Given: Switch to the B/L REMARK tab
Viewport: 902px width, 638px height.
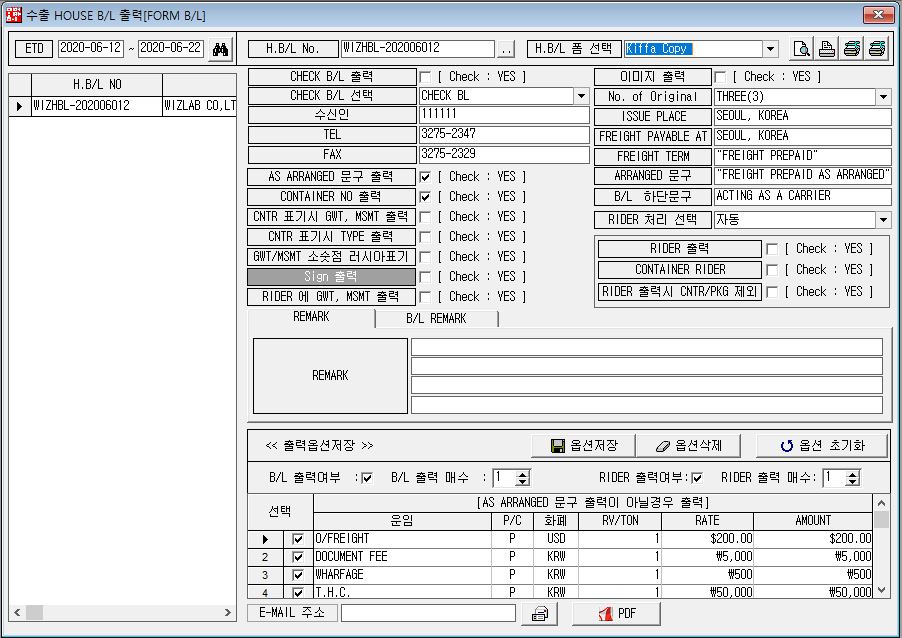Looking at the screenshot, I should pos(436,319).
